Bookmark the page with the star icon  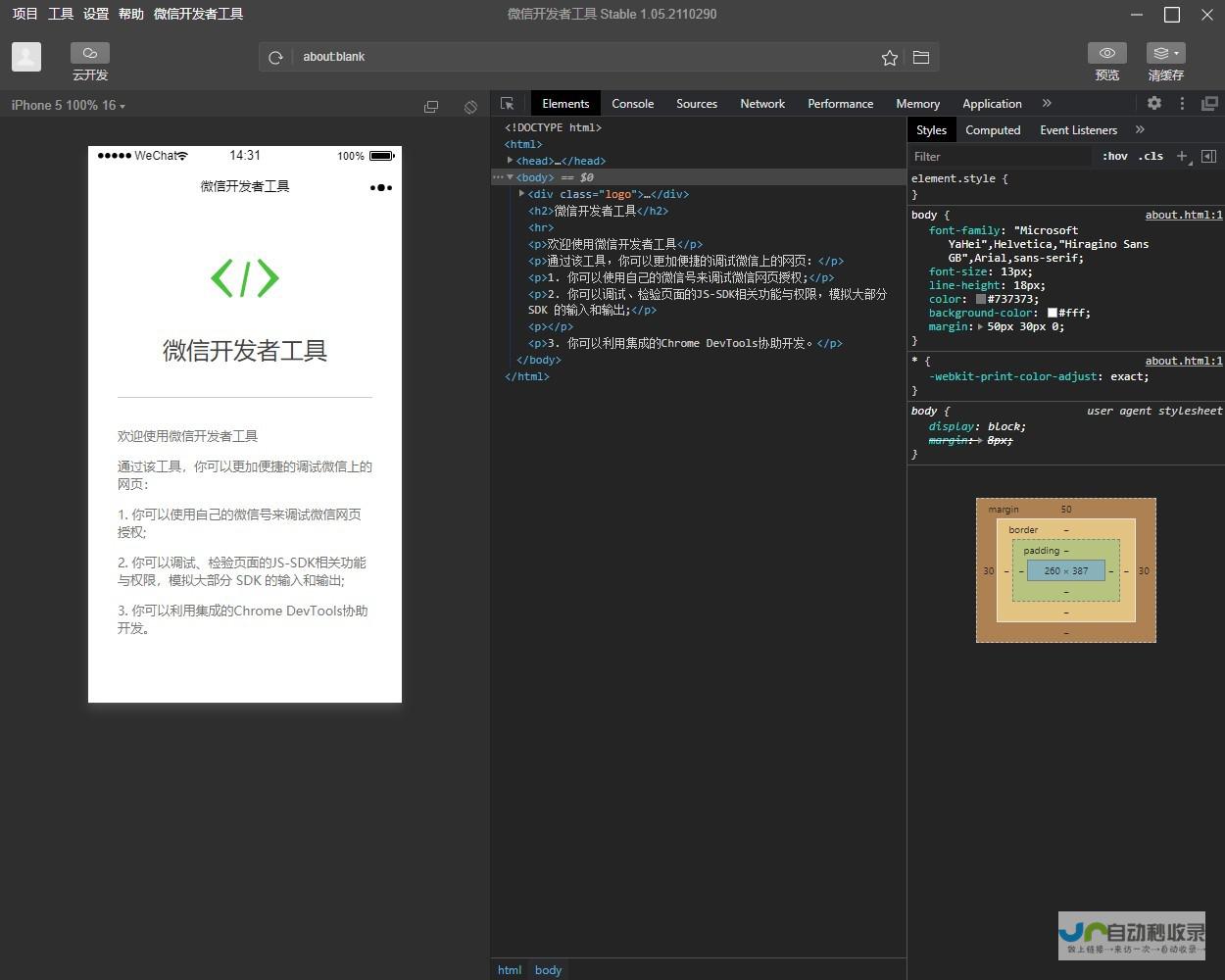(890, 58)
